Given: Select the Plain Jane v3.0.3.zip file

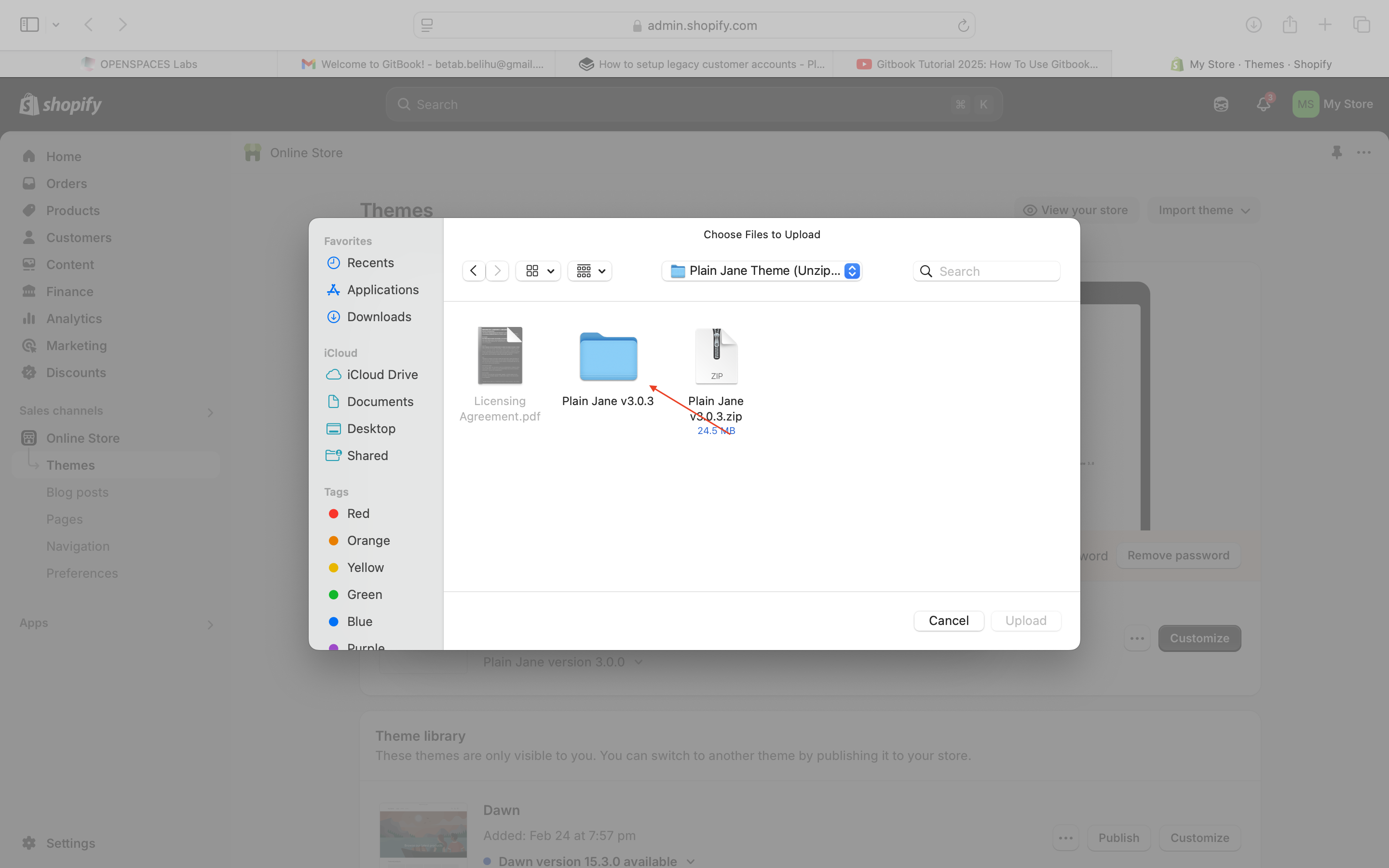Looking at the screenshot, I should pos(716,356).
